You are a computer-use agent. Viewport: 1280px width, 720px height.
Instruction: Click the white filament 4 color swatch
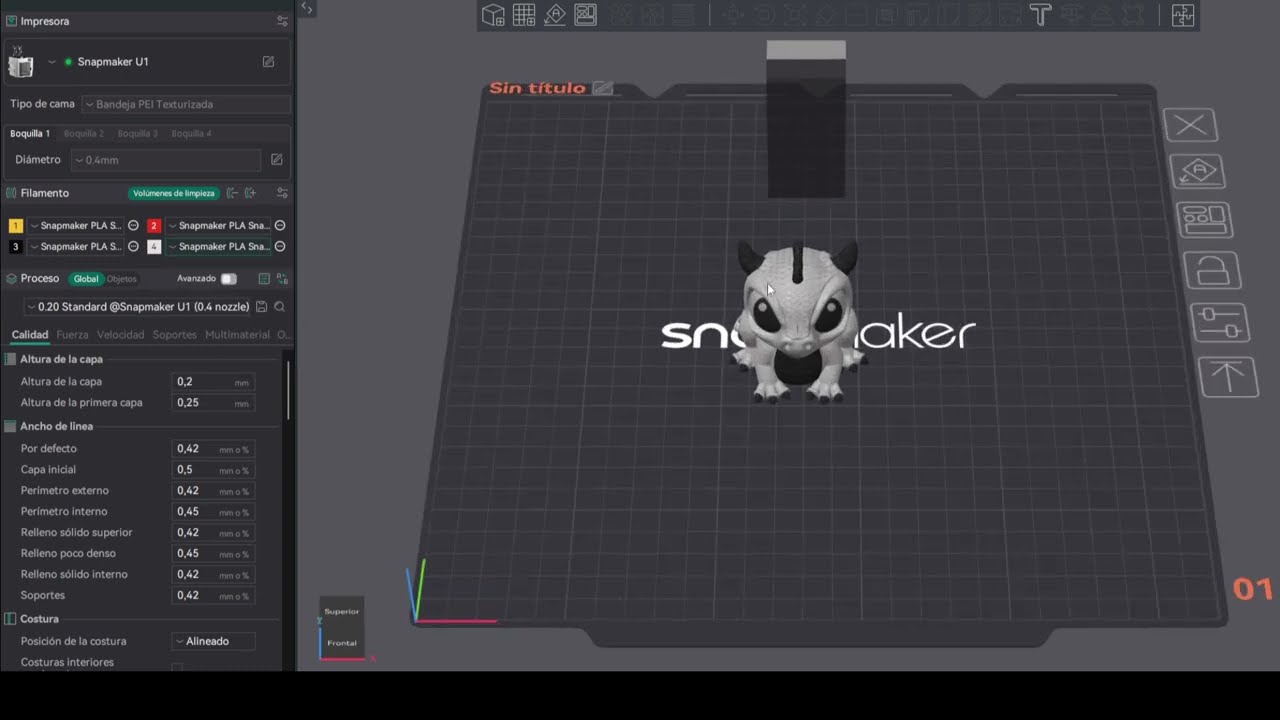(154, 247)
